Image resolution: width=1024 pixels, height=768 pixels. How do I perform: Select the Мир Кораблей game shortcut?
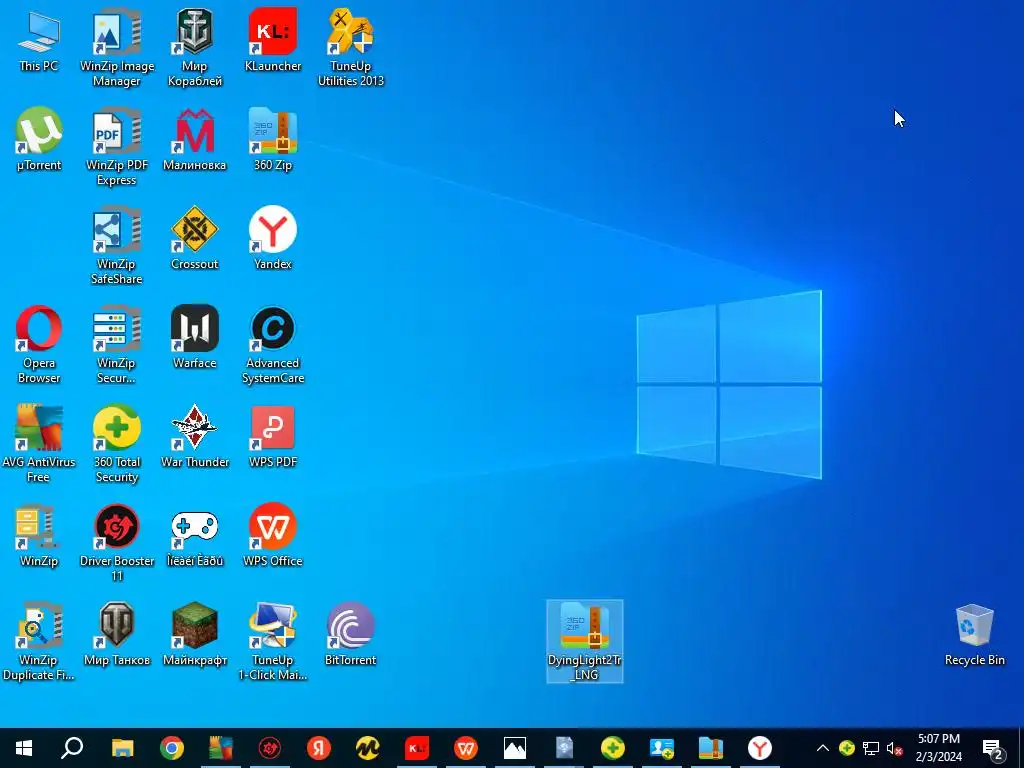pos(195,47)
